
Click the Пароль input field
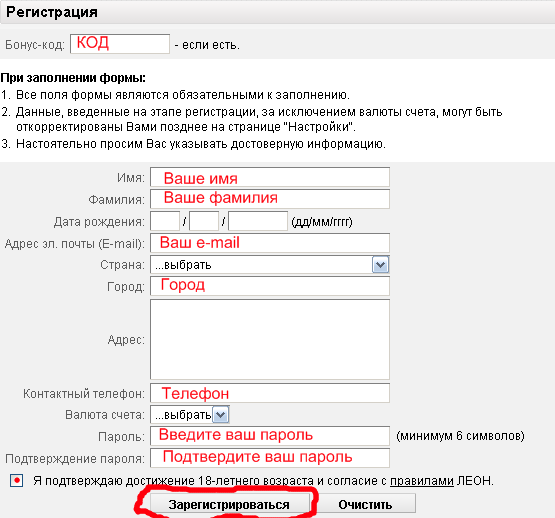point(270,436)
